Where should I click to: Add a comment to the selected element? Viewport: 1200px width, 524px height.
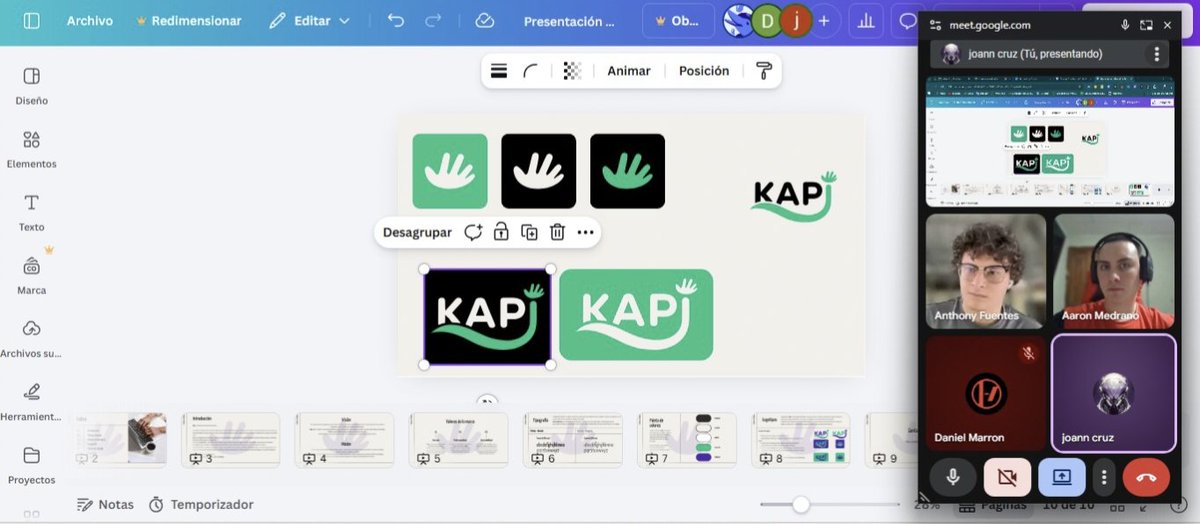473,232
